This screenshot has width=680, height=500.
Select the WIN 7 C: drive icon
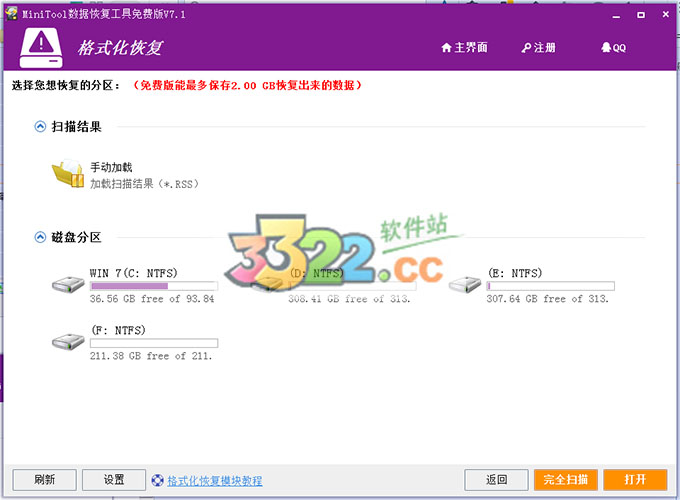pyautogui.click(x=68, y=285)
